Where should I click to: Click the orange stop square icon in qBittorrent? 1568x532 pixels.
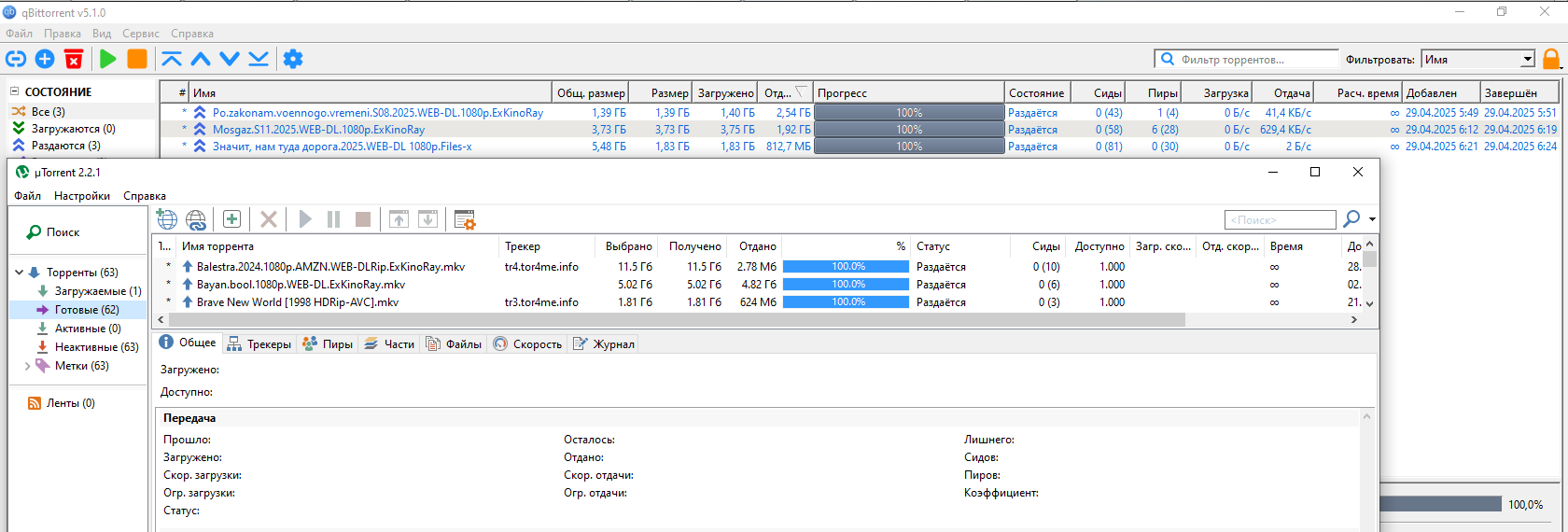click(x=137, y=59)
